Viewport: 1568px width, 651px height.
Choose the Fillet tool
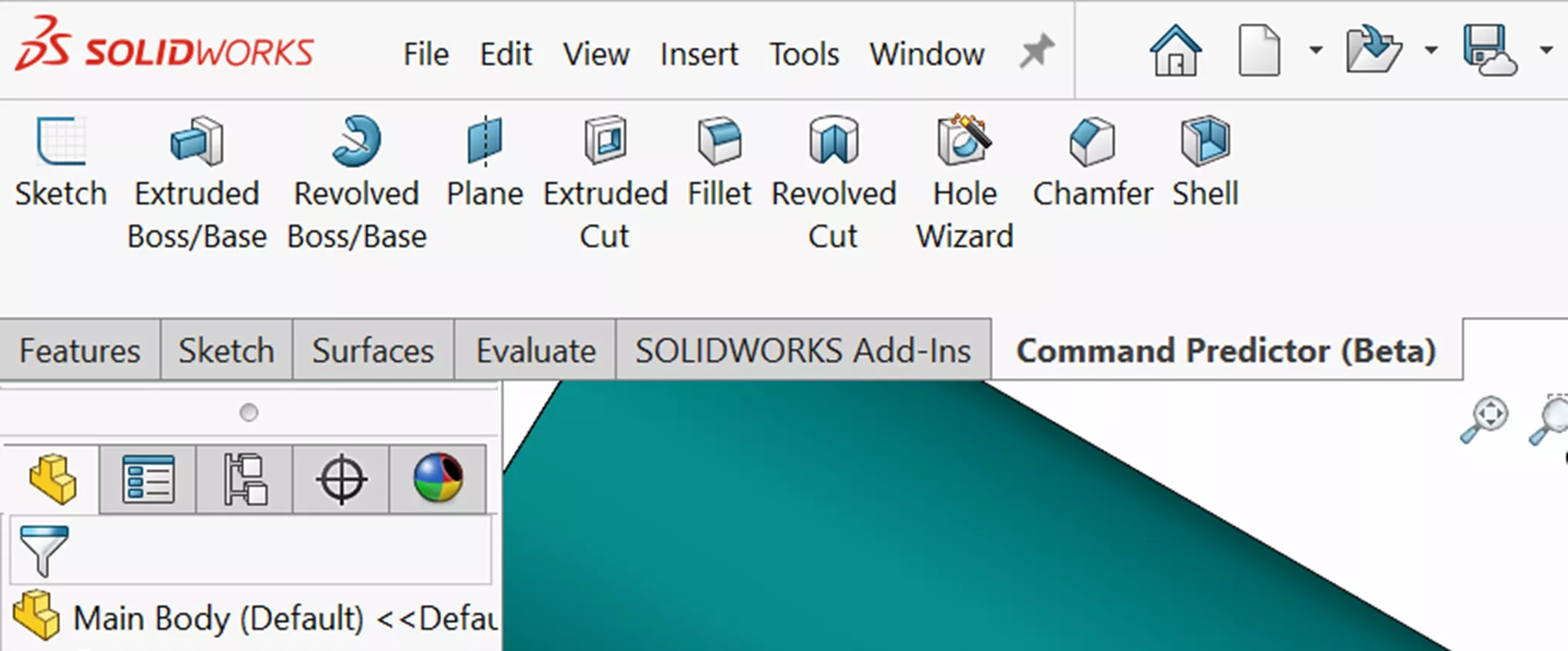click(x=718, y=142)
